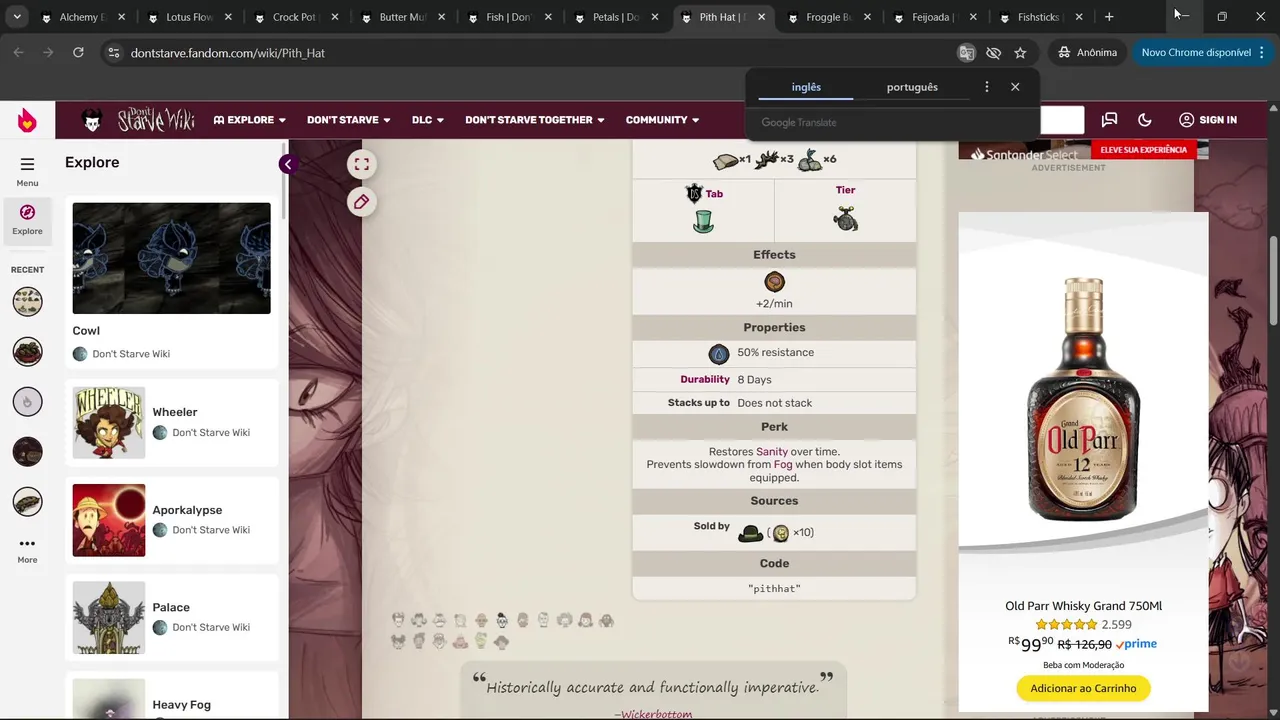Open the Aporkalypse article link
This screenshot has height=720, width=1280.
(x=187, y=510)
